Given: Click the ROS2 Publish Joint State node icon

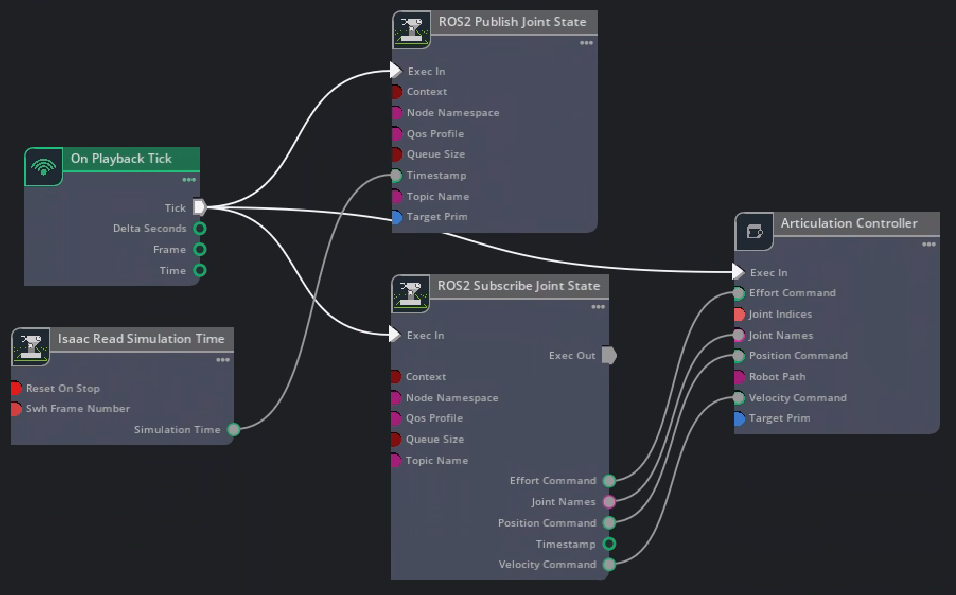Looking at the screenshot, I should point(411,30).
